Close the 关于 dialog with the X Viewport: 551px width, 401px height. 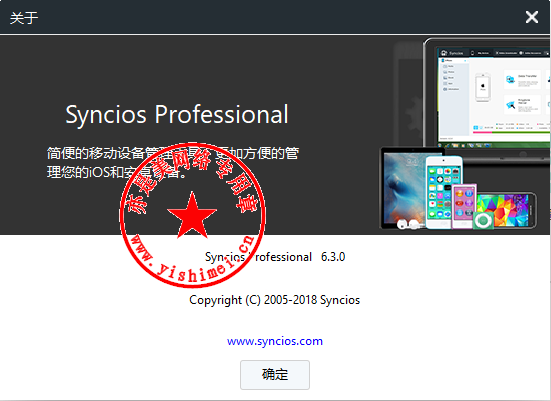[532, 17]
